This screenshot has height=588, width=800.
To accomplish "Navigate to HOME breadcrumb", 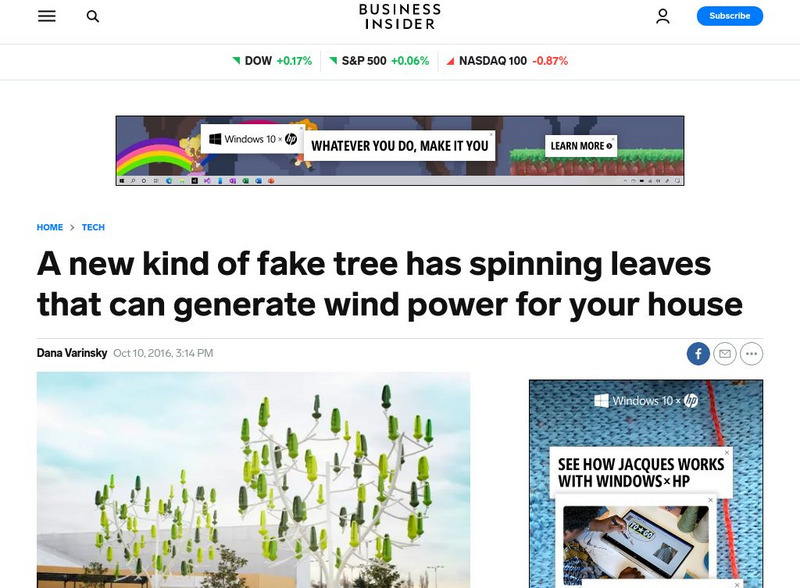I will click(50, 227).
